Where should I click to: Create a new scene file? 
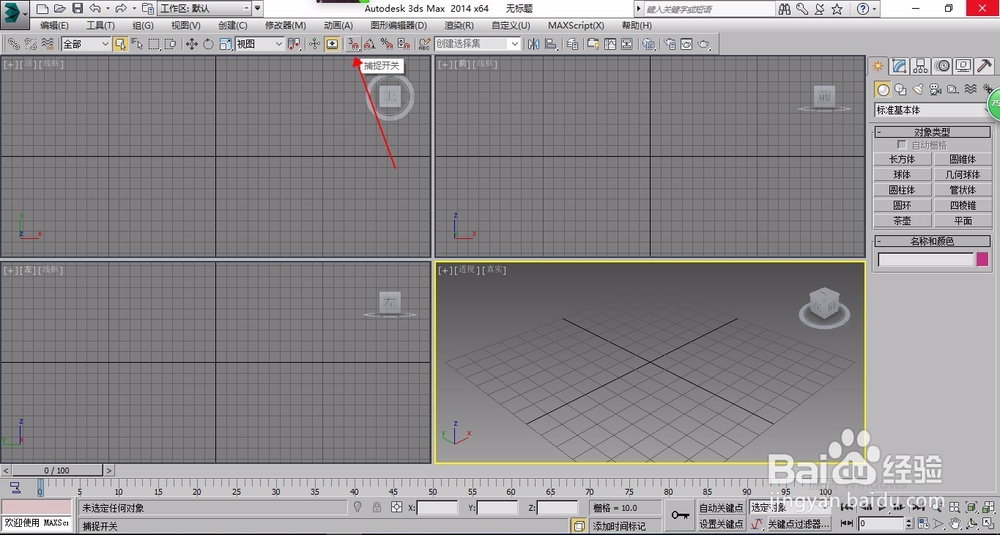click(42, 8)
